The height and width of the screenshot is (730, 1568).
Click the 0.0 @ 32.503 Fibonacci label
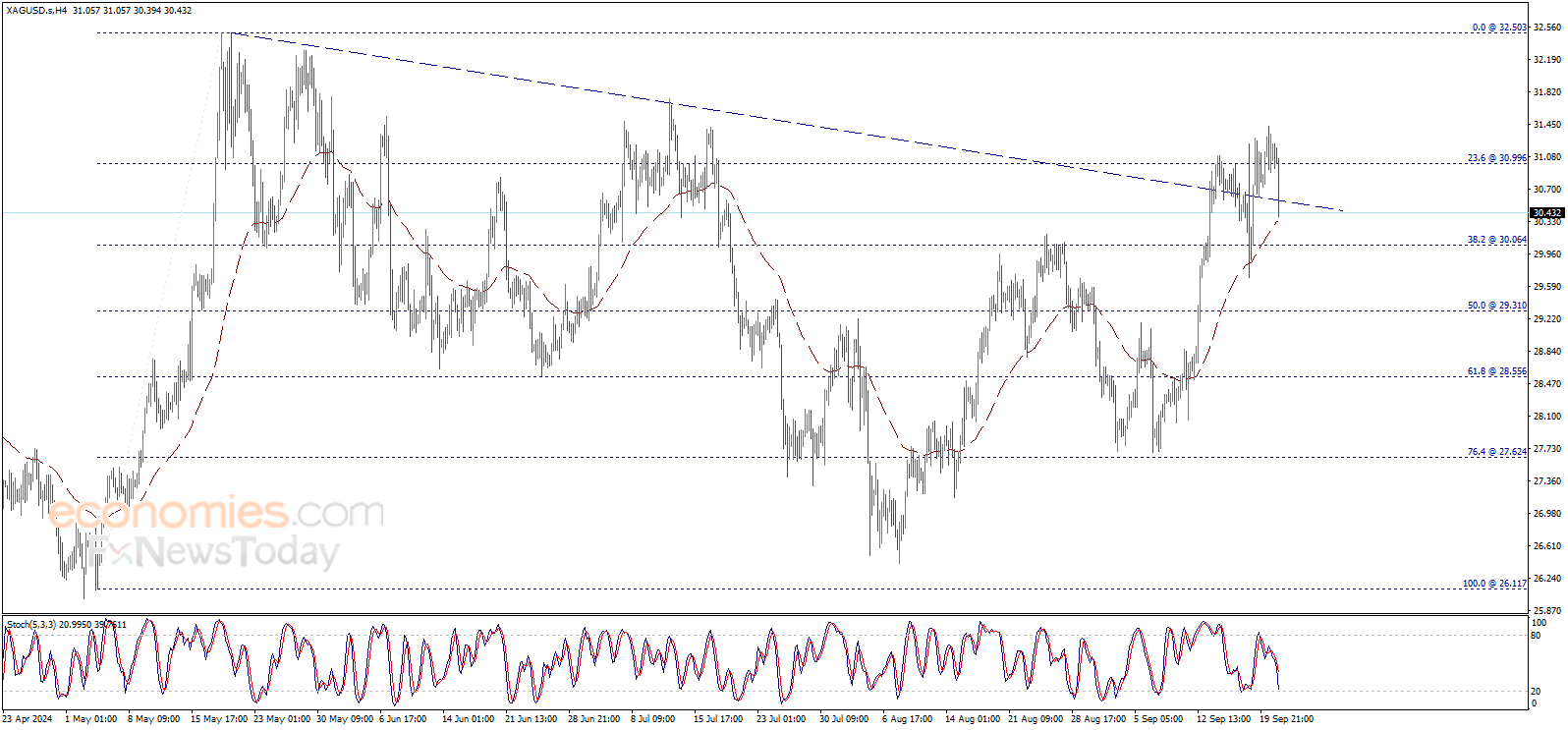coord(1499,28)
